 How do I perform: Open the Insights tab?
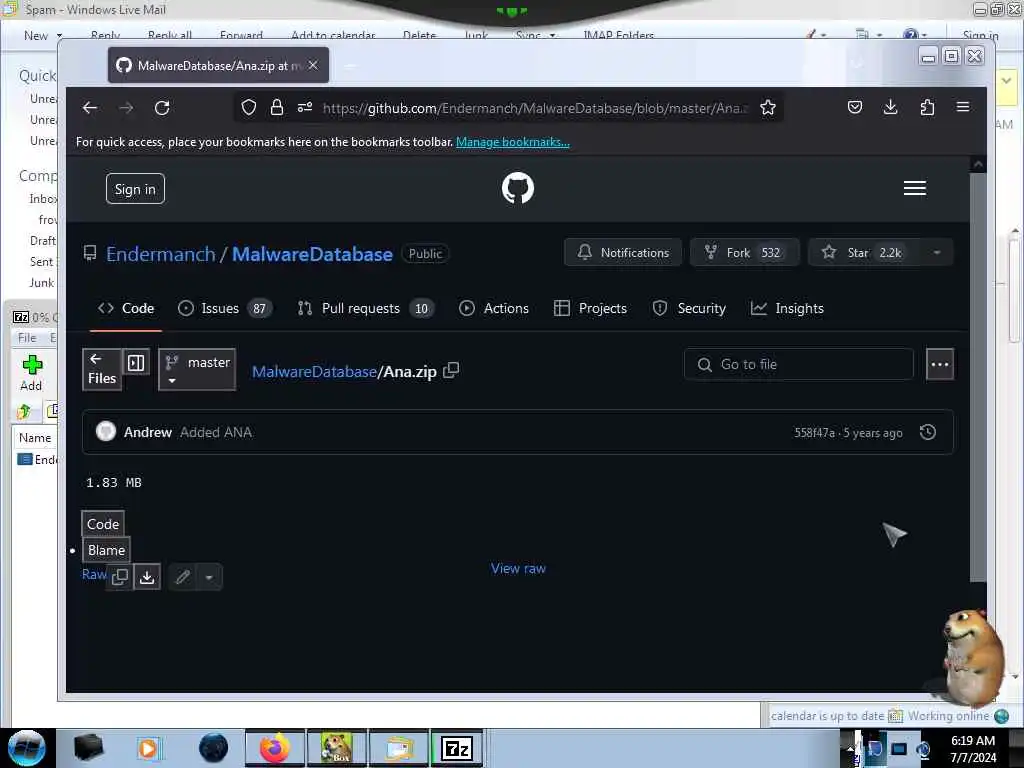(x=787, y=308)
